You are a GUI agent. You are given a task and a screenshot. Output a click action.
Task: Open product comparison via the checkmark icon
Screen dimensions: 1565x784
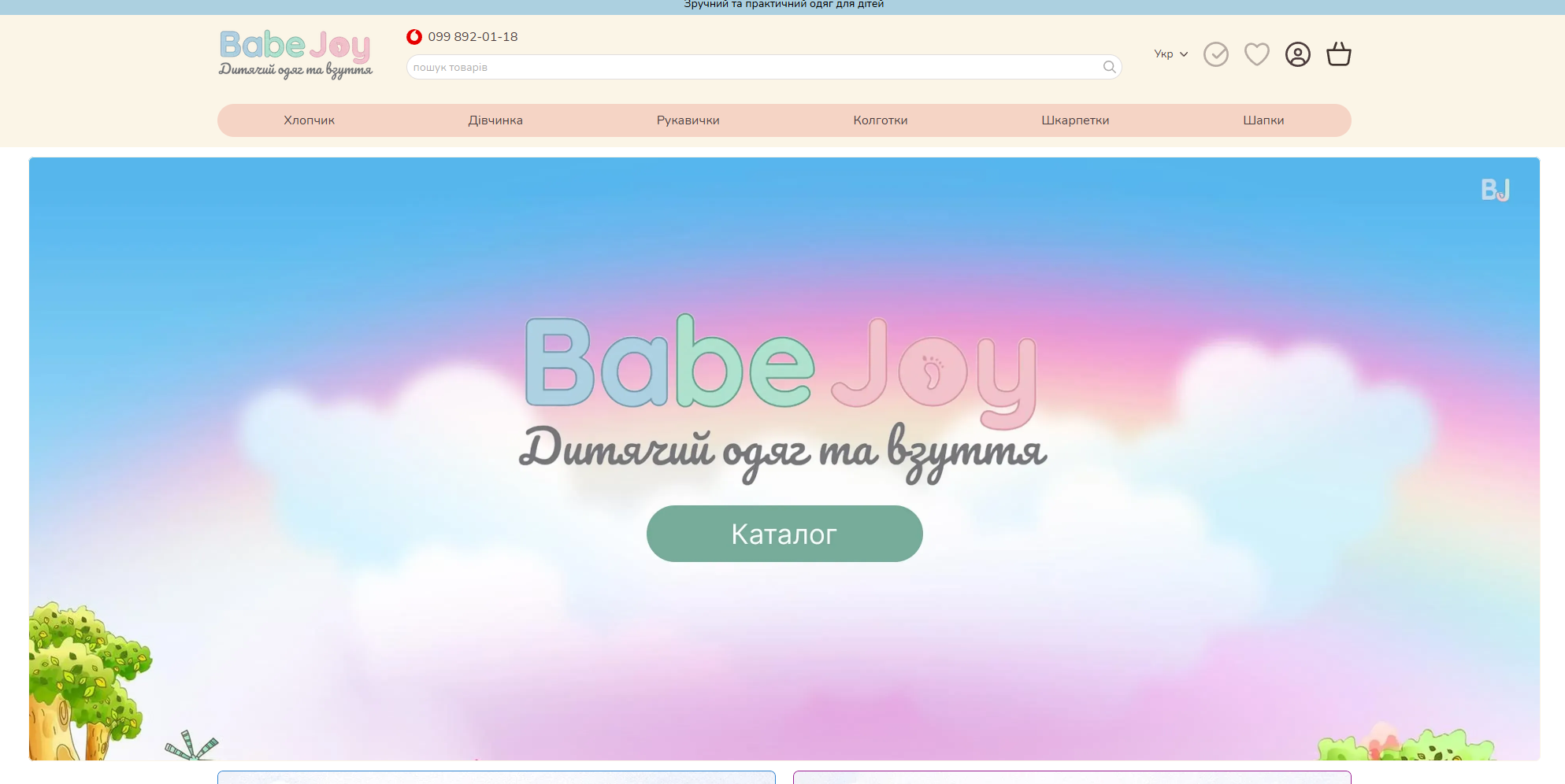(x=1216, y=54)
